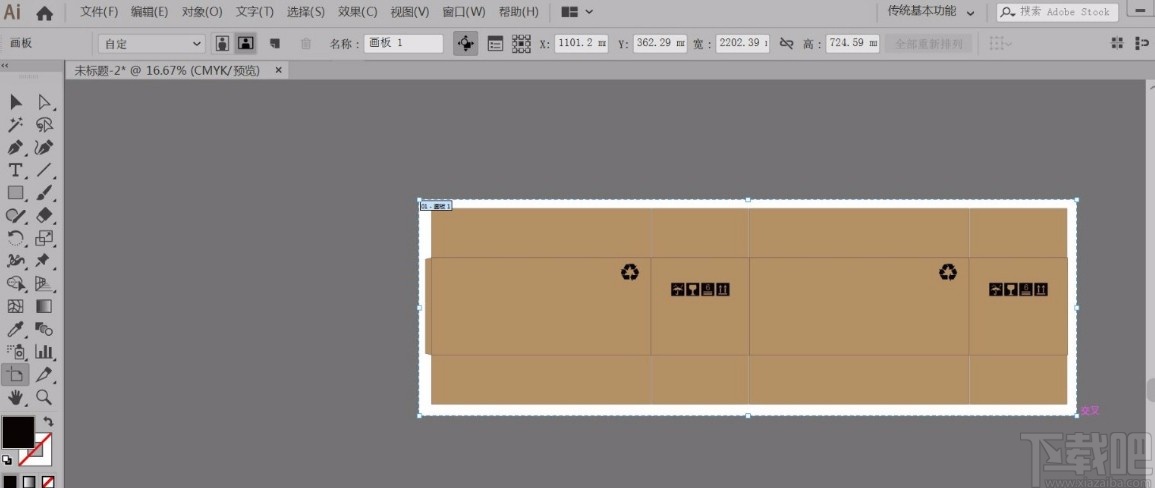Select the Eraser tool

click(x=43, y=215)
